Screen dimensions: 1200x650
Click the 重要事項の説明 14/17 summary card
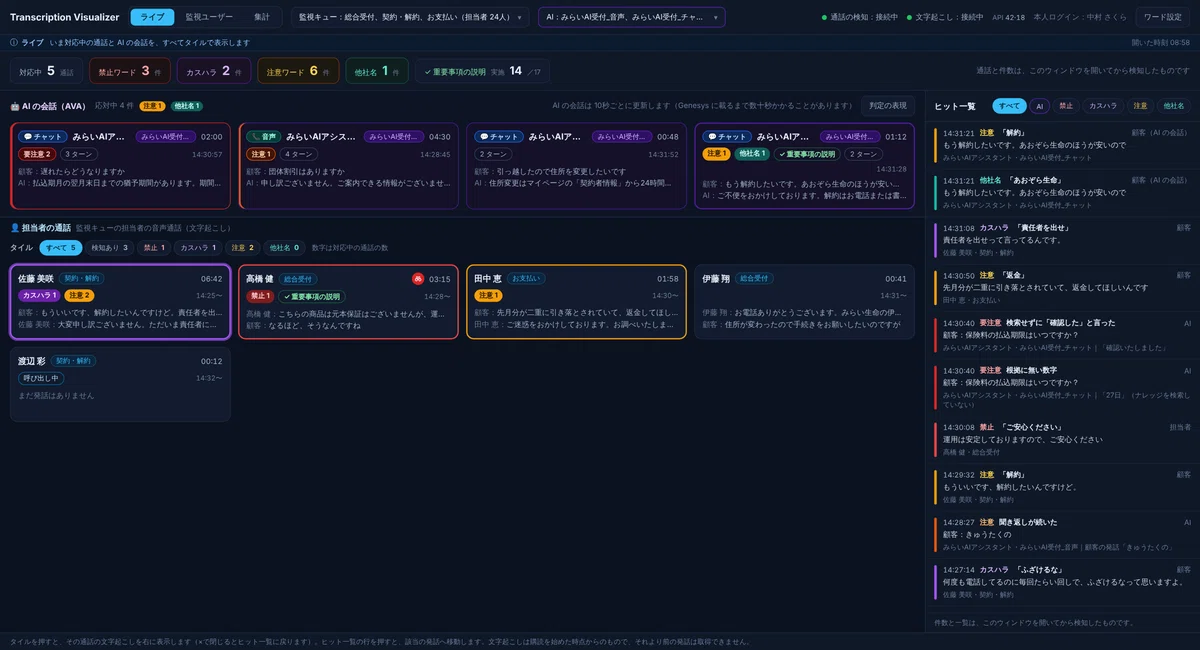482,71
